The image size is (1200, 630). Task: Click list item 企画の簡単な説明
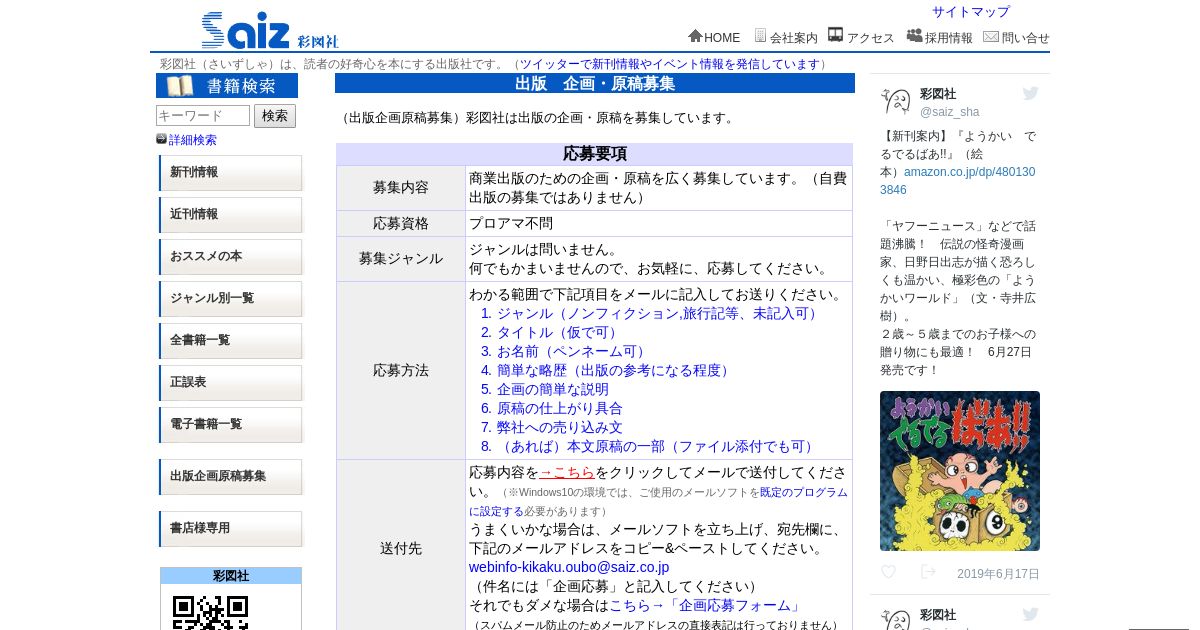pyautogui.click(x=553, y=389)
